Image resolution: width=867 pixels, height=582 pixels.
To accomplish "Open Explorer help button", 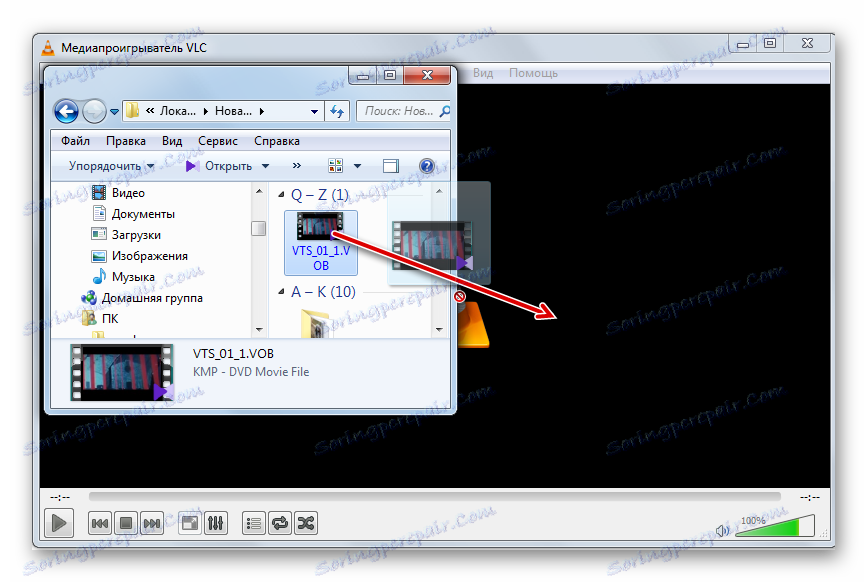I will tap(427, 166).
